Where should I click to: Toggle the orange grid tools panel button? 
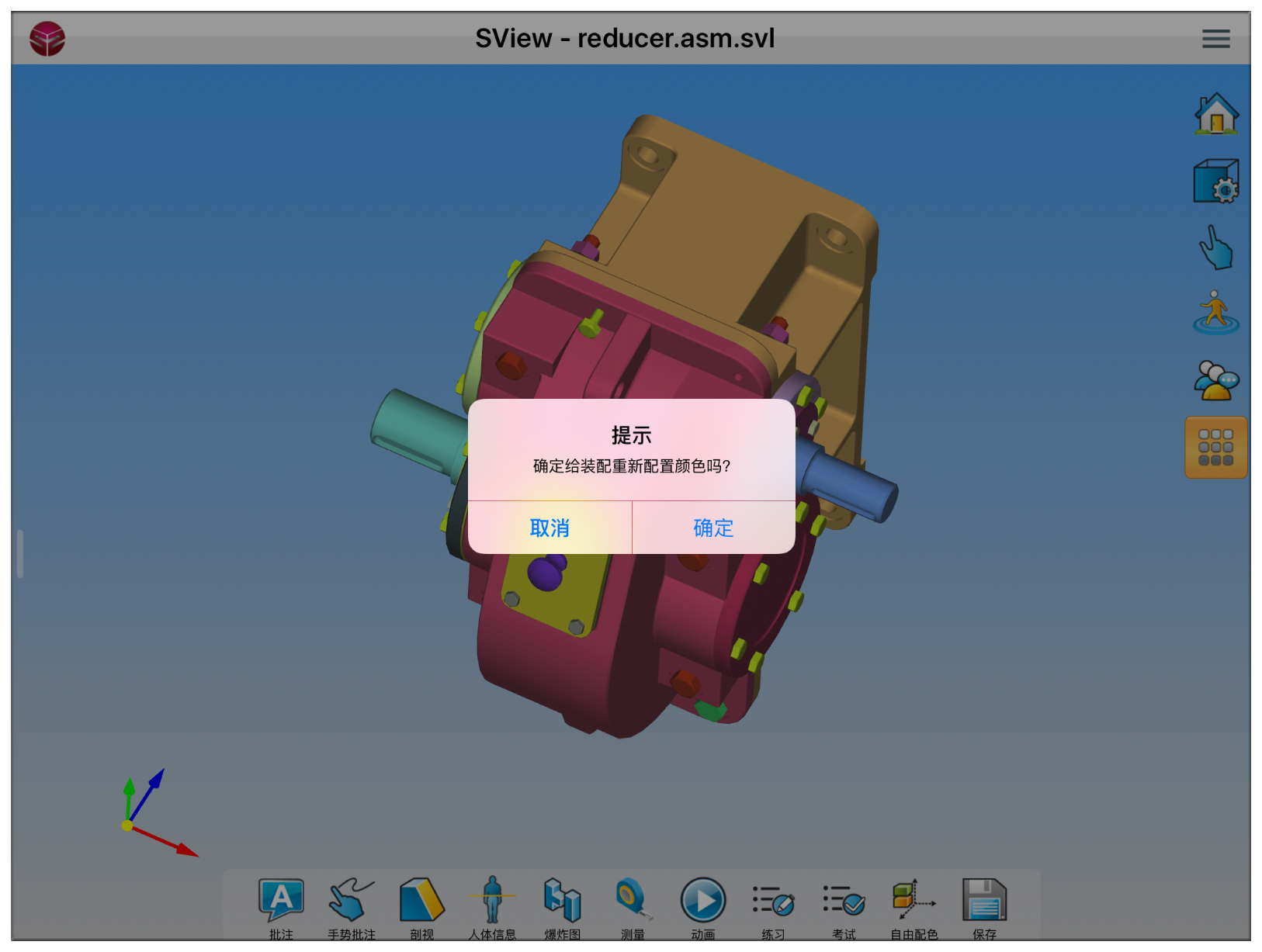(1215, 448)
